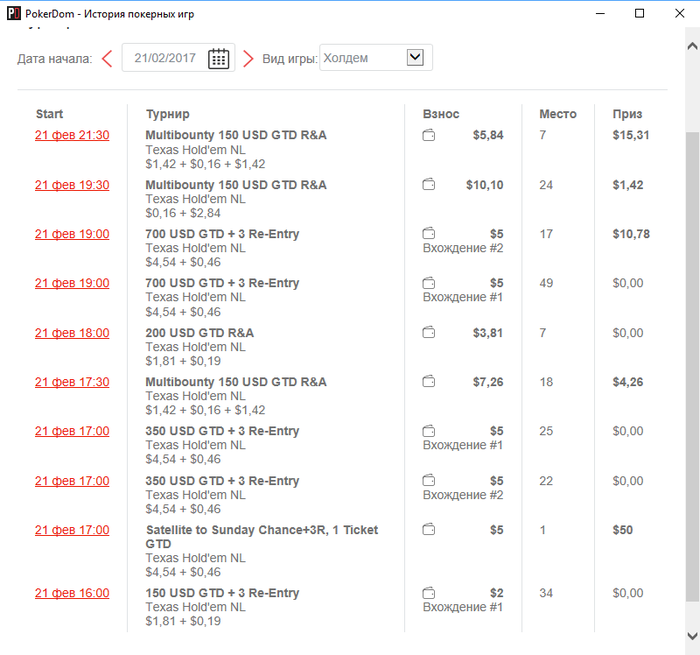Open the 21 фев 19:30 tournament link
Viewport: 700px width, 655px height.
(x=72, y=185)
